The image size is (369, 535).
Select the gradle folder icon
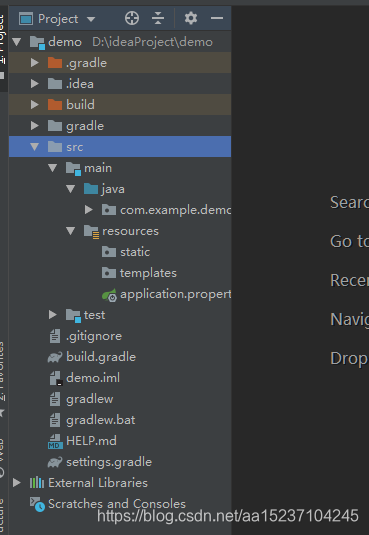[55, 126]
